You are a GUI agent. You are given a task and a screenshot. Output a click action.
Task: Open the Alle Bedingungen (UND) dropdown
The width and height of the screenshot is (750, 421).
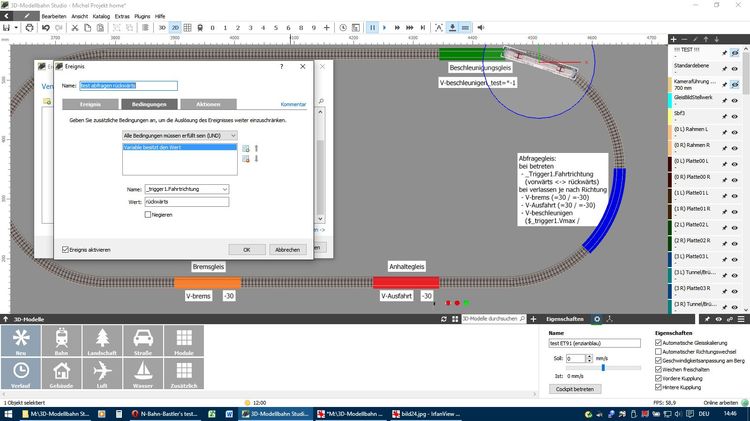[x=180, y=136]
